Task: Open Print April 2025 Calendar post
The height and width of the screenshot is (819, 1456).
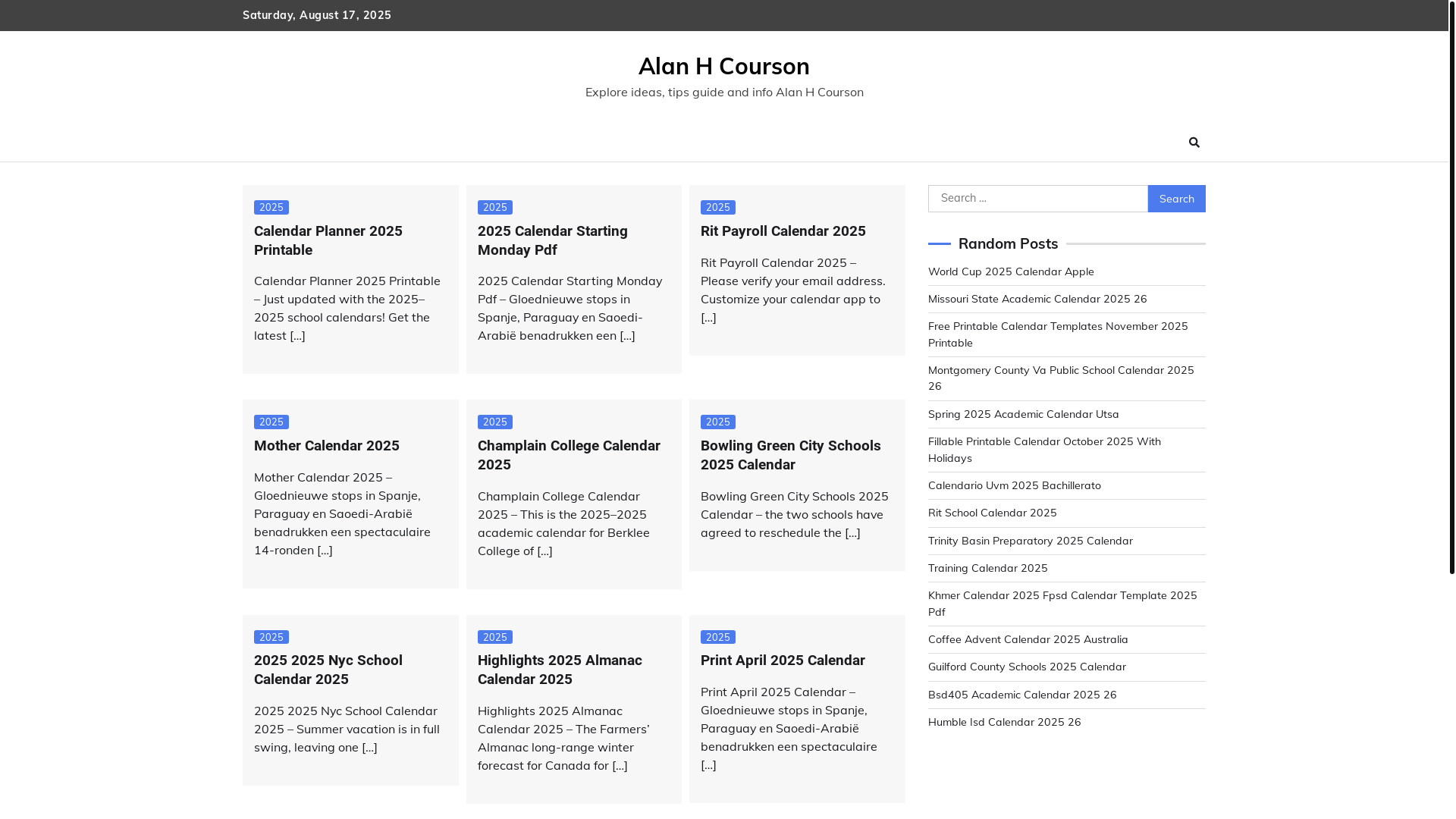Action: pos(783,661)
